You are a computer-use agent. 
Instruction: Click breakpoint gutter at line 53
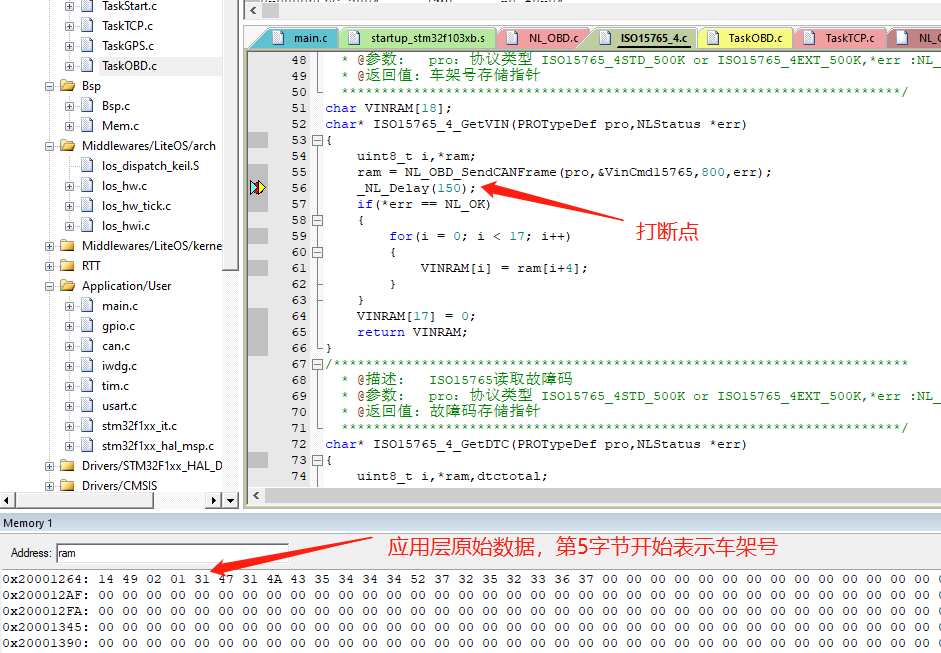[258, 140]
